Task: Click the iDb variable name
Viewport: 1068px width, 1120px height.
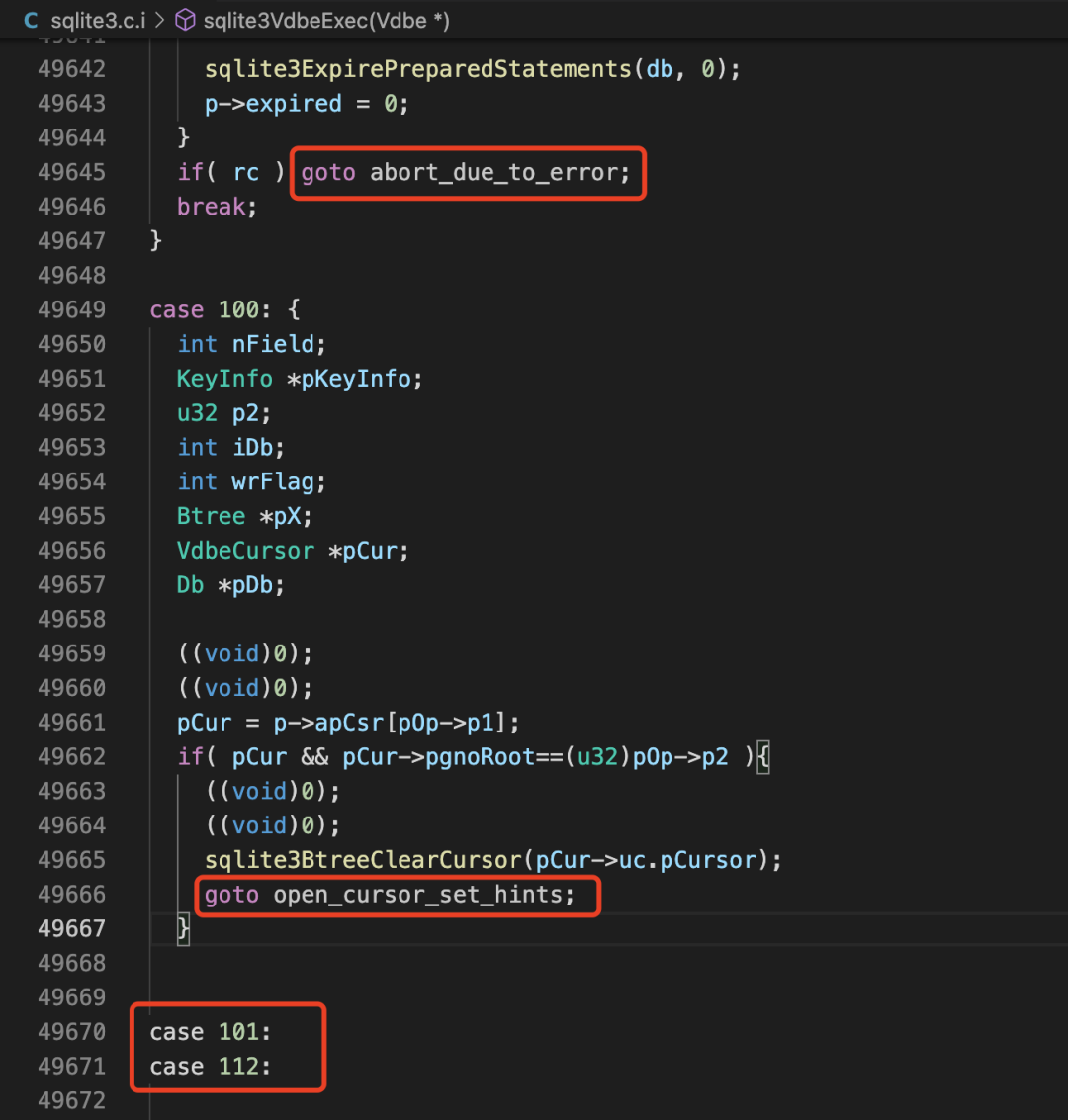Action: click(253, 447)
